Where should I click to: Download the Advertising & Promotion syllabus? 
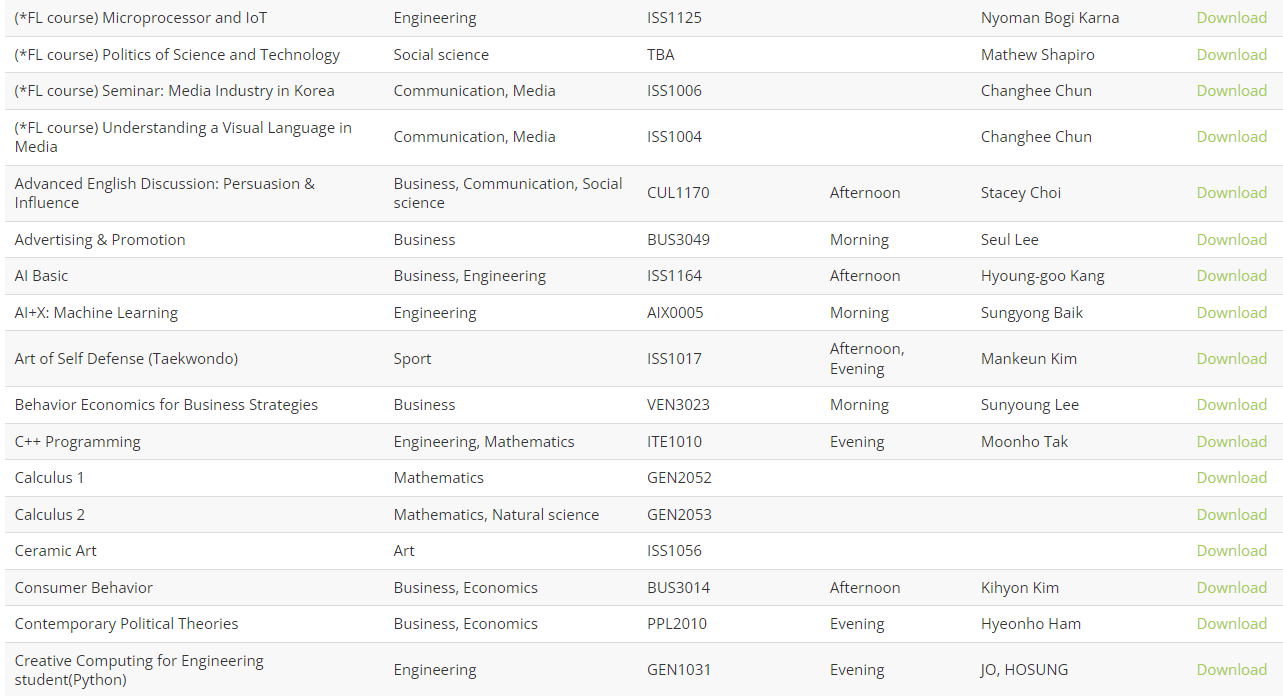tap(1231, 240)
